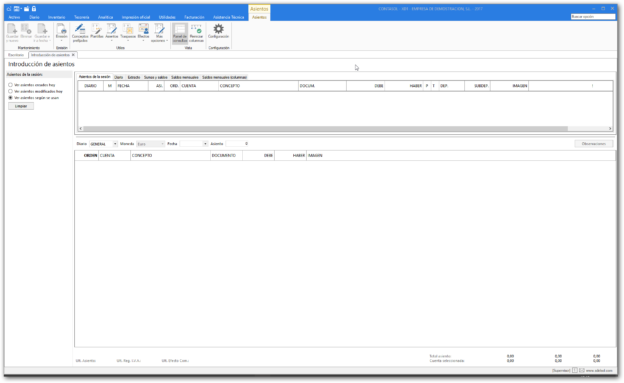624x383 pixels.
Task: Open Conceptos prefijados tool in ribbon
Action: pyautogui.click(x=80, y=33)
